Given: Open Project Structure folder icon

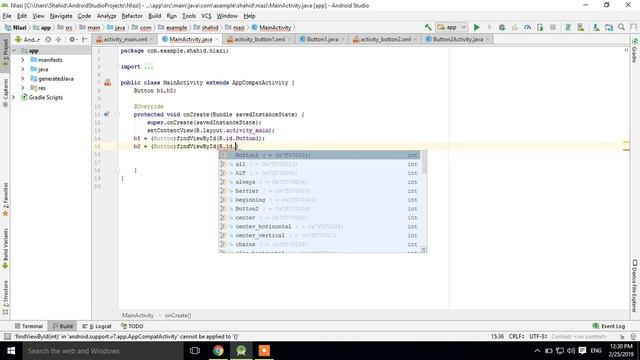Looking at the screenshot, I should 609,27.
